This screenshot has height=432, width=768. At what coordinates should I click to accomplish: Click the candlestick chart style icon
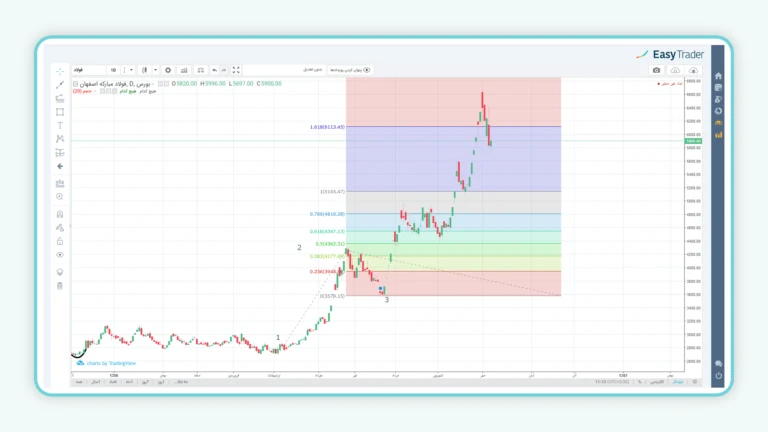tap(144, 70)
